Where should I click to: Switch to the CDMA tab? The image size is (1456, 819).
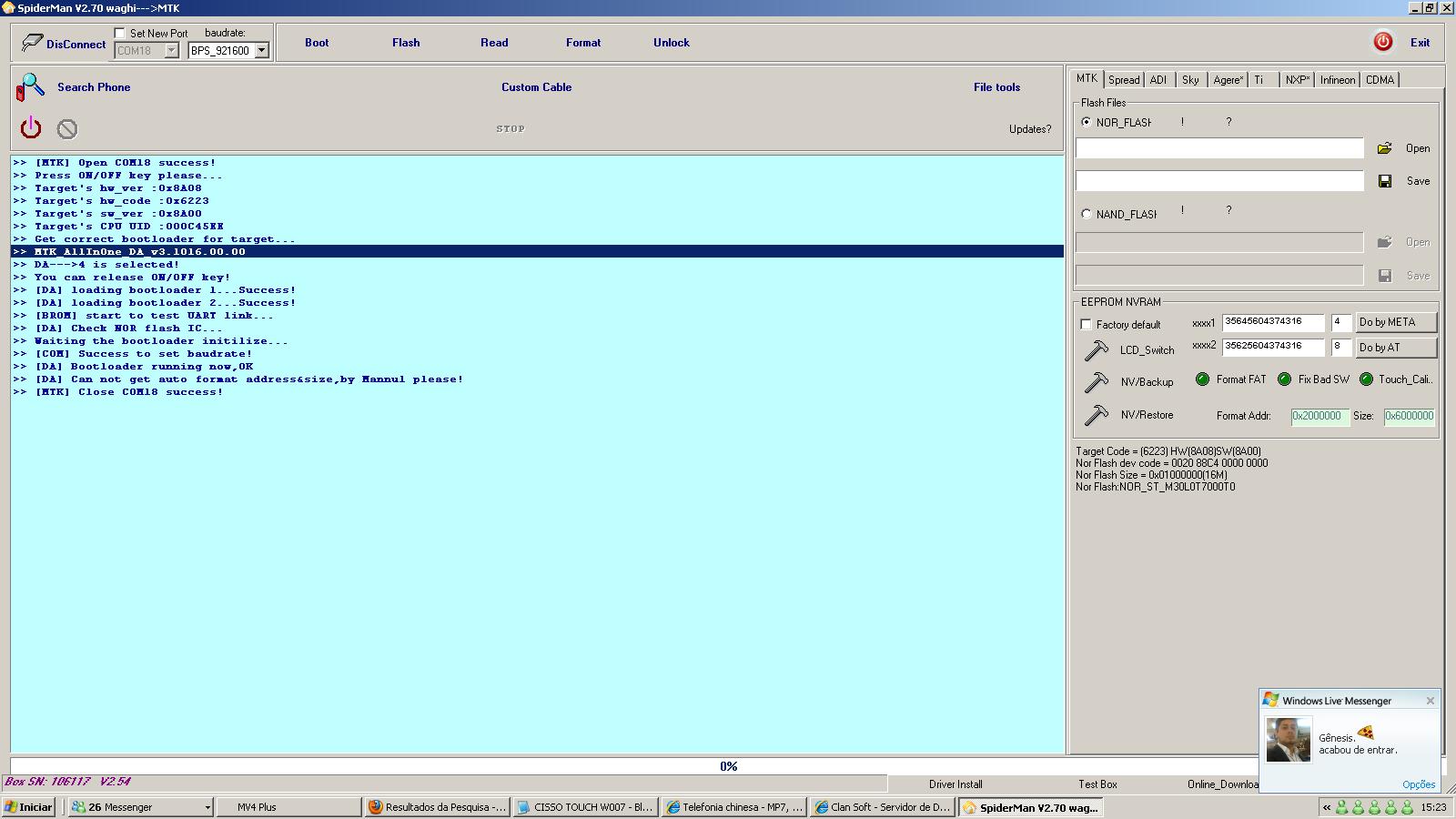coord(1380,80)
